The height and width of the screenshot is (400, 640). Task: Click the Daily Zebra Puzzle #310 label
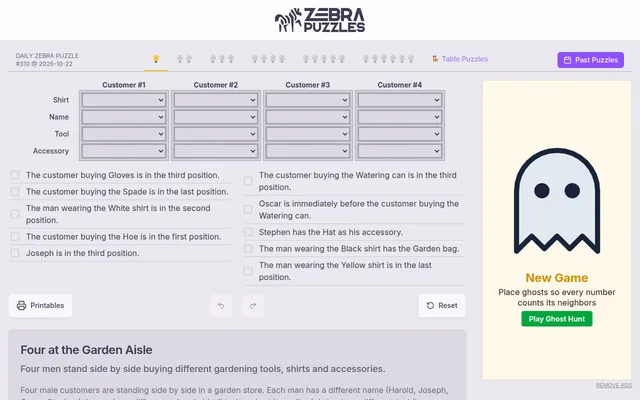[x=47, y=60]
